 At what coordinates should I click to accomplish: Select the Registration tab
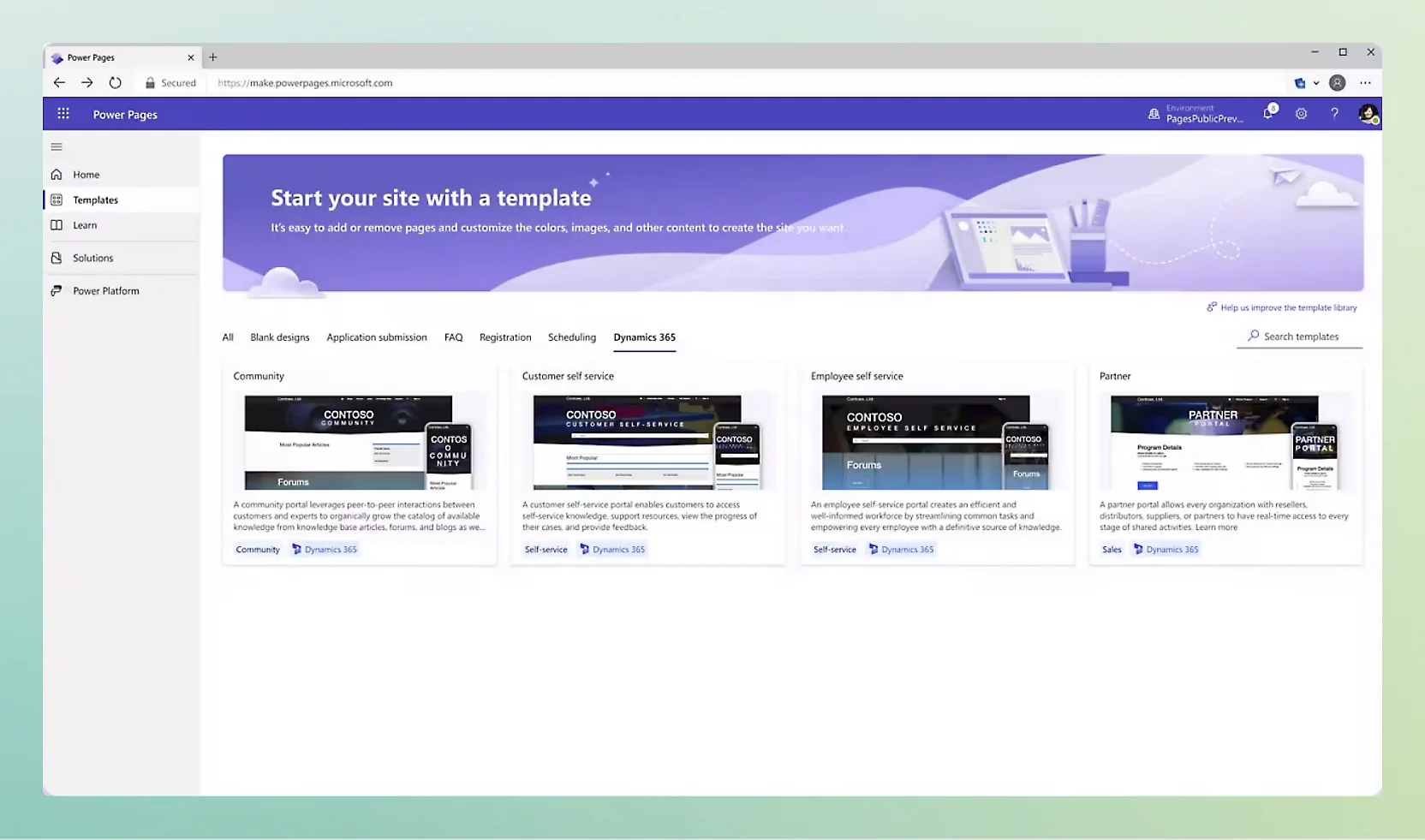[x=505, y=337]
